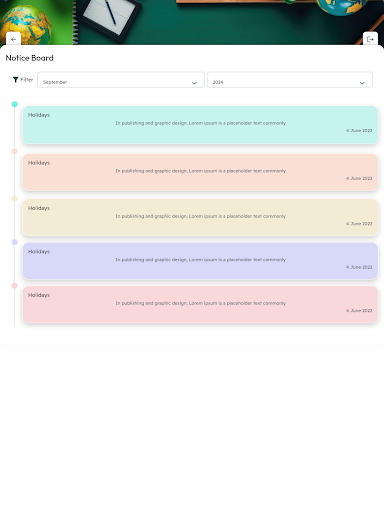Click the Holidays title in the beige card
The image size is (384, 512).
[39, 208]
